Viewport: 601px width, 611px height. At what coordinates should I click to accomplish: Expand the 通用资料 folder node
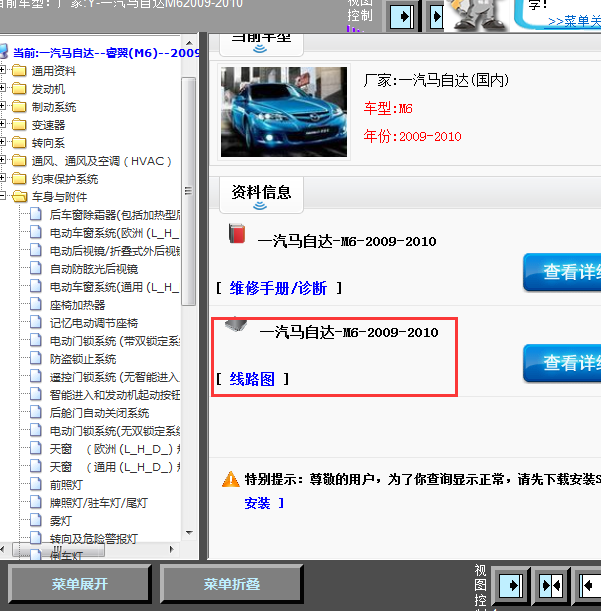[2, 70]
